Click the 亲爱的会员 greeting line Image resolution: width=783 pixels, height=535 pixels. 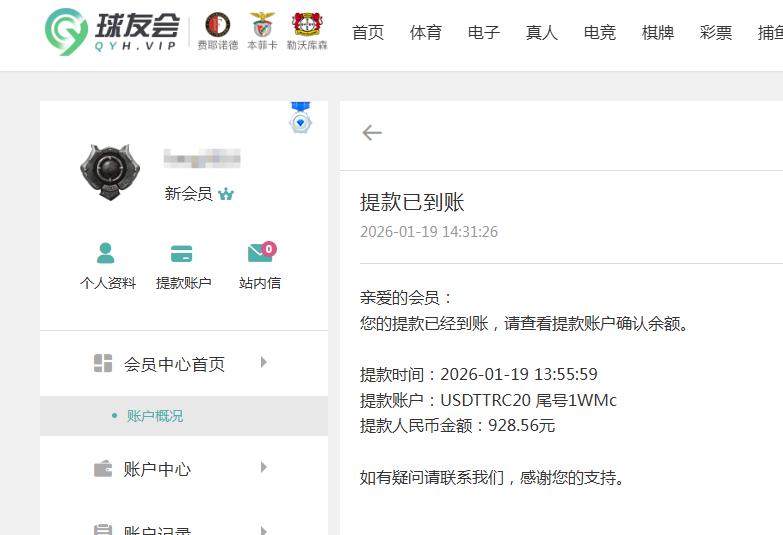405,298
